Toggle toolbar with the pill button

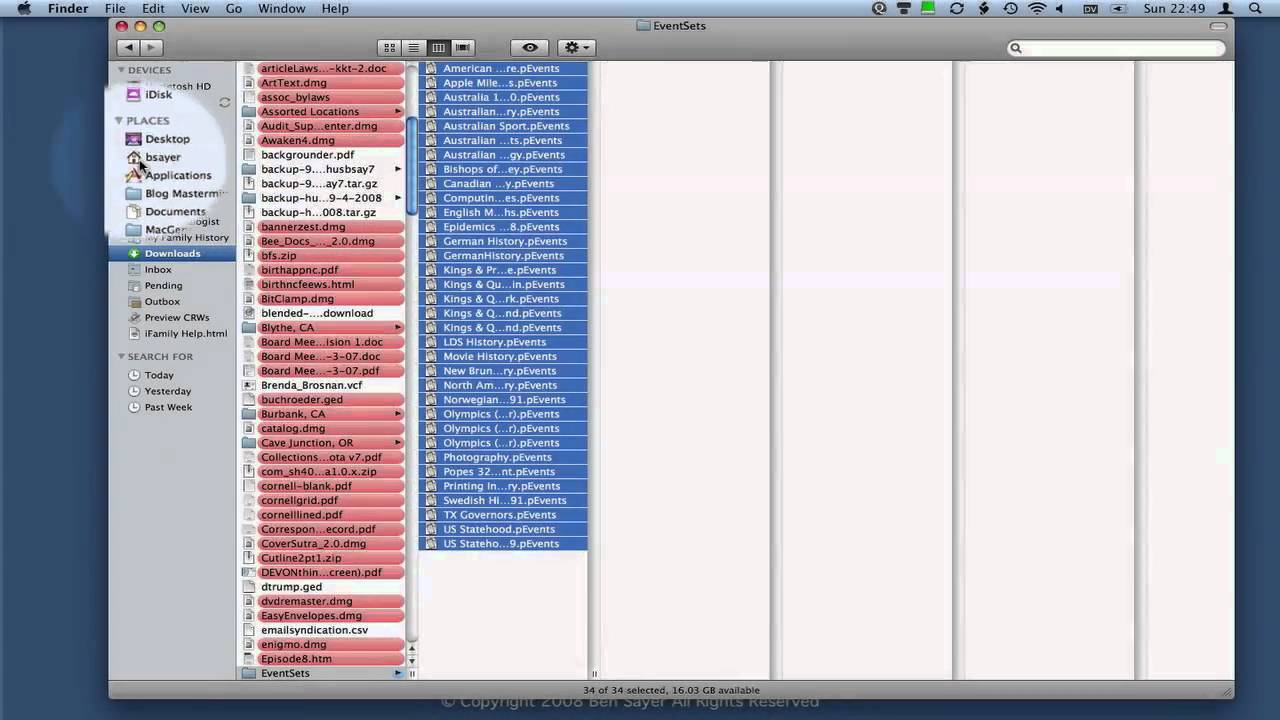[x=1218, y=26]
